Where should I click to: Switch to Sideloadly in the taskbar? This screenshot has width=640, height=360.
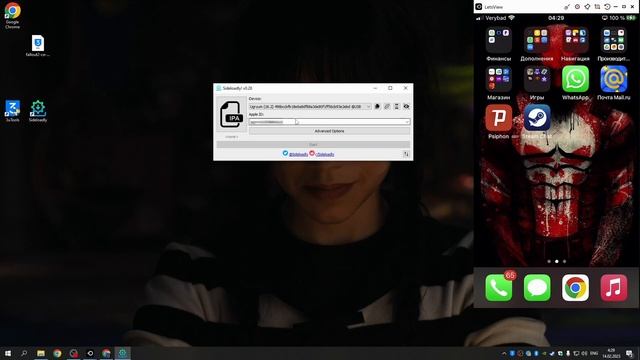[x=122, y=353]
